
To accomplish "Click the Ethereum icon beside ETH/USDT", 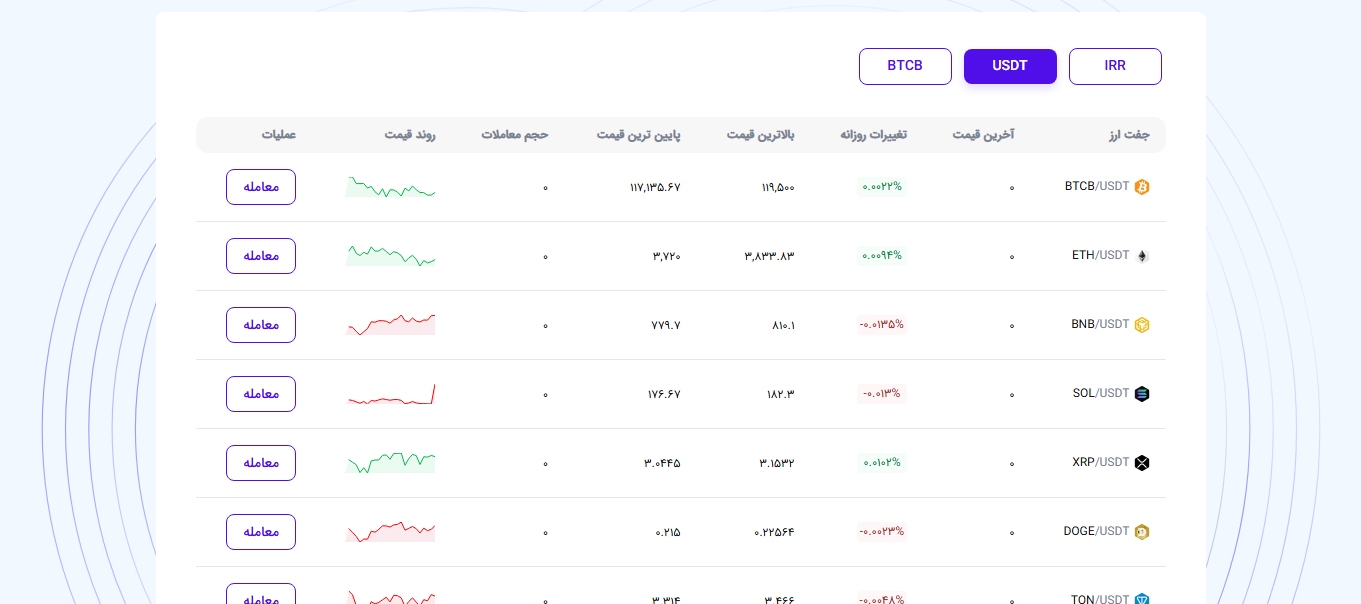I will (1142, 256).
